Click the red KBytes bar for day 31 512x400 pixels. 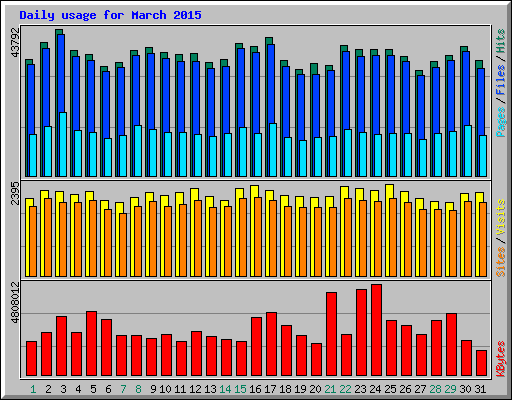coord(481,363)
